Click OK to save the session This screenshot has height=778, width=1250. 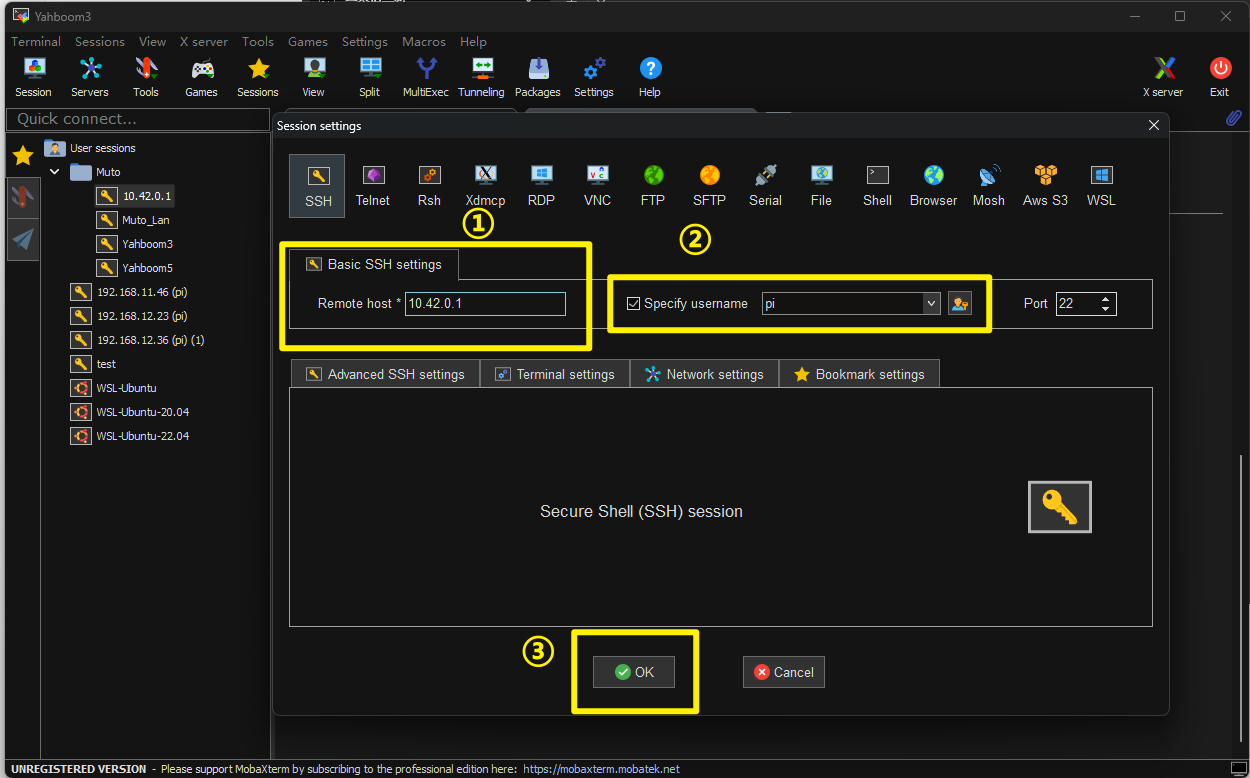[x=634, y=672]
